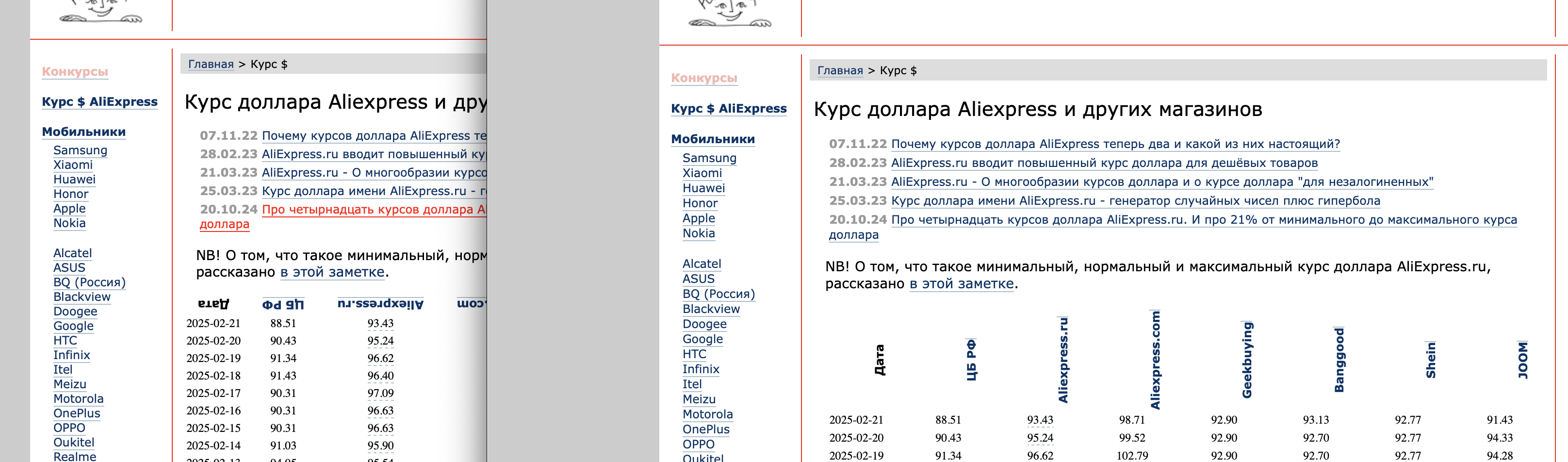Select Nokia in right page sidebar
This screenshot has width=1568, height=462.
pos(699,233)
